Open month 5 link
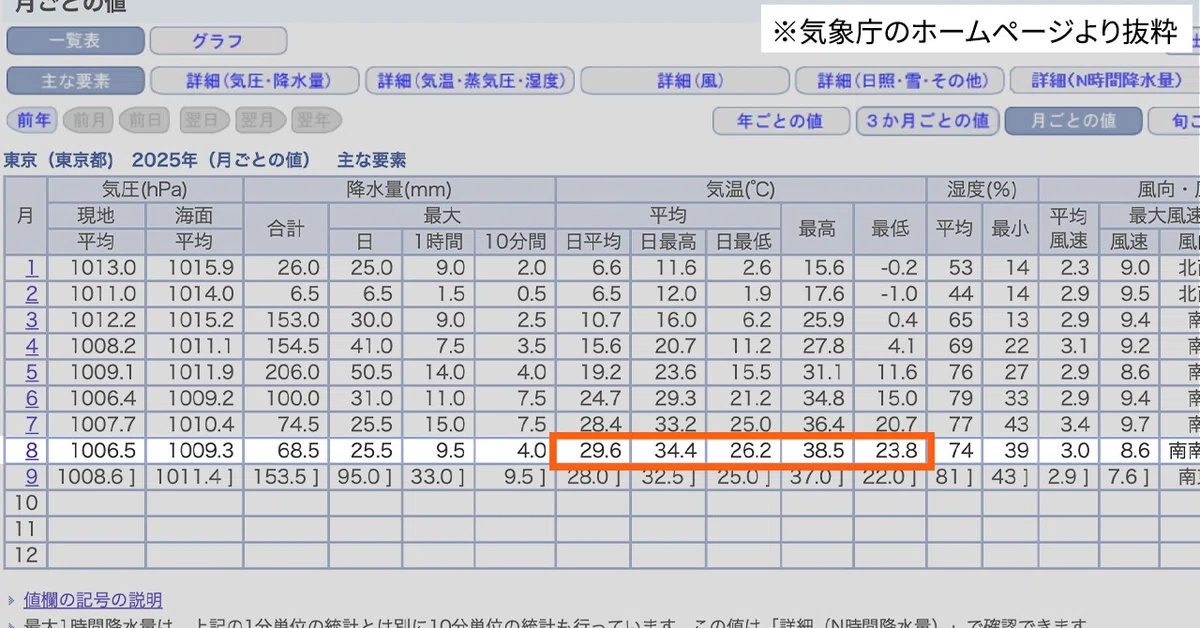The width and height of the screenshot is (1200, 628). (32, 371)
